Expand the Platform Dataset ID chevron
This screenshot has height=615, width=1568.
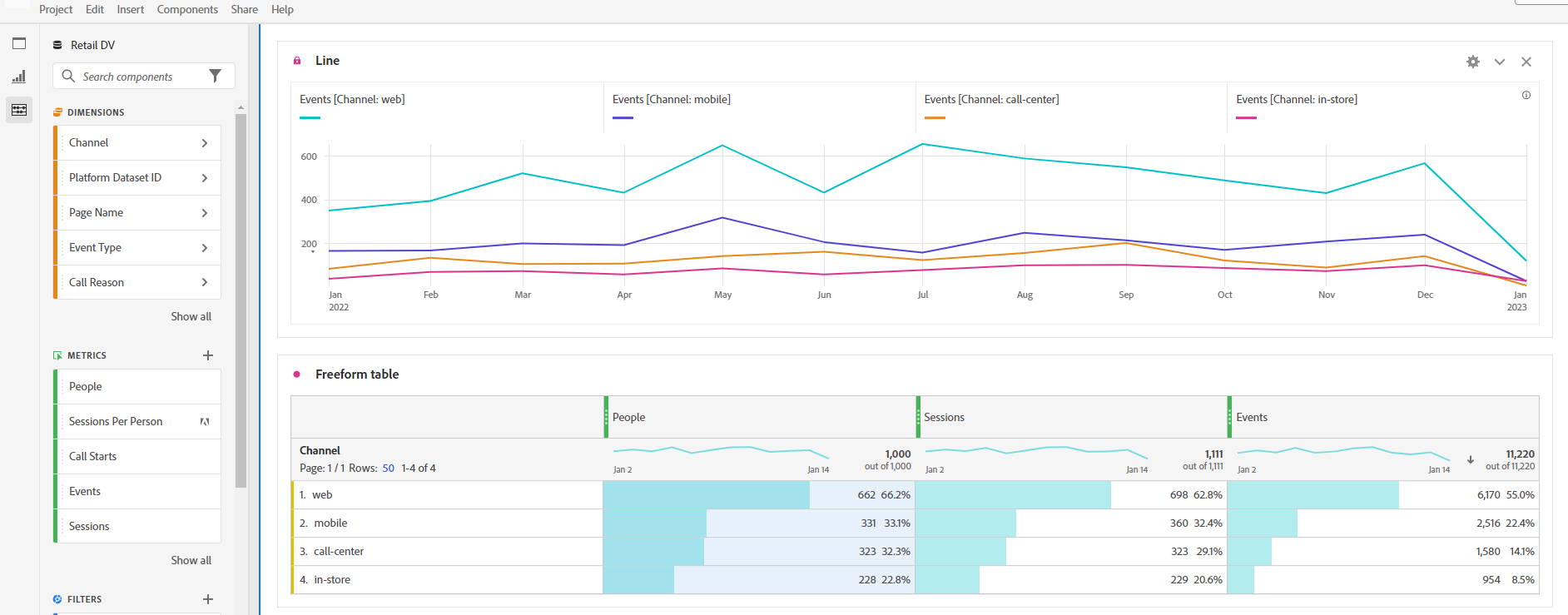[205, 178]
